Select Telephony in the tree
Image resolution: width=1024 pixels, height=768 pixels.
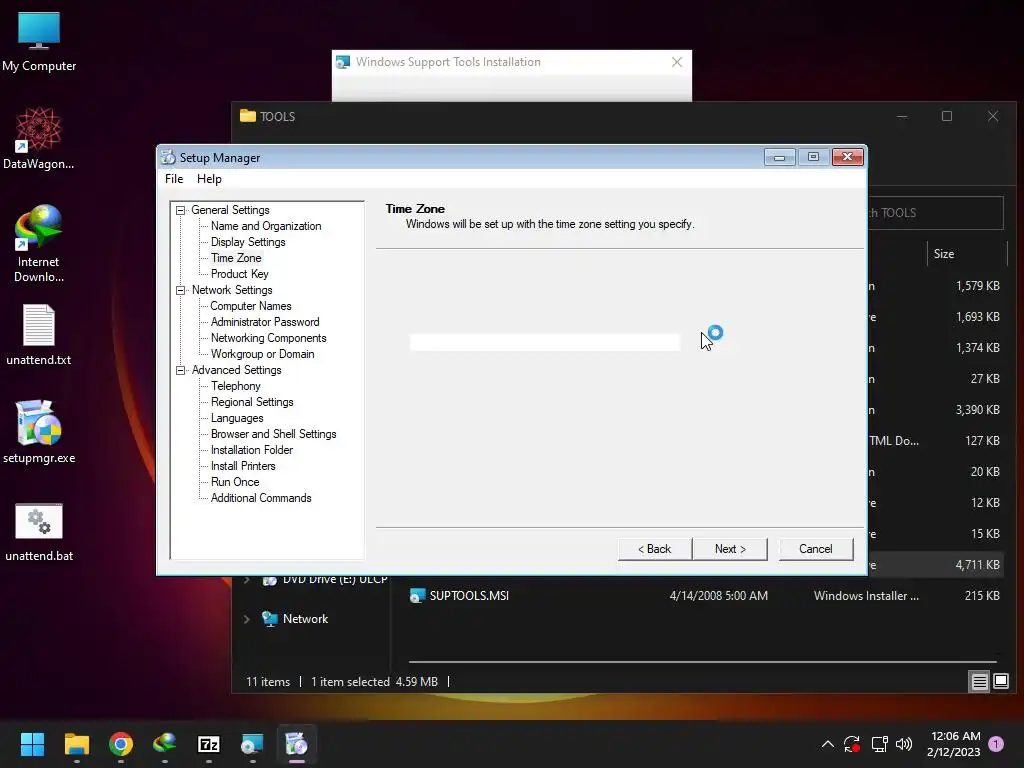click(x=236, y=386)
